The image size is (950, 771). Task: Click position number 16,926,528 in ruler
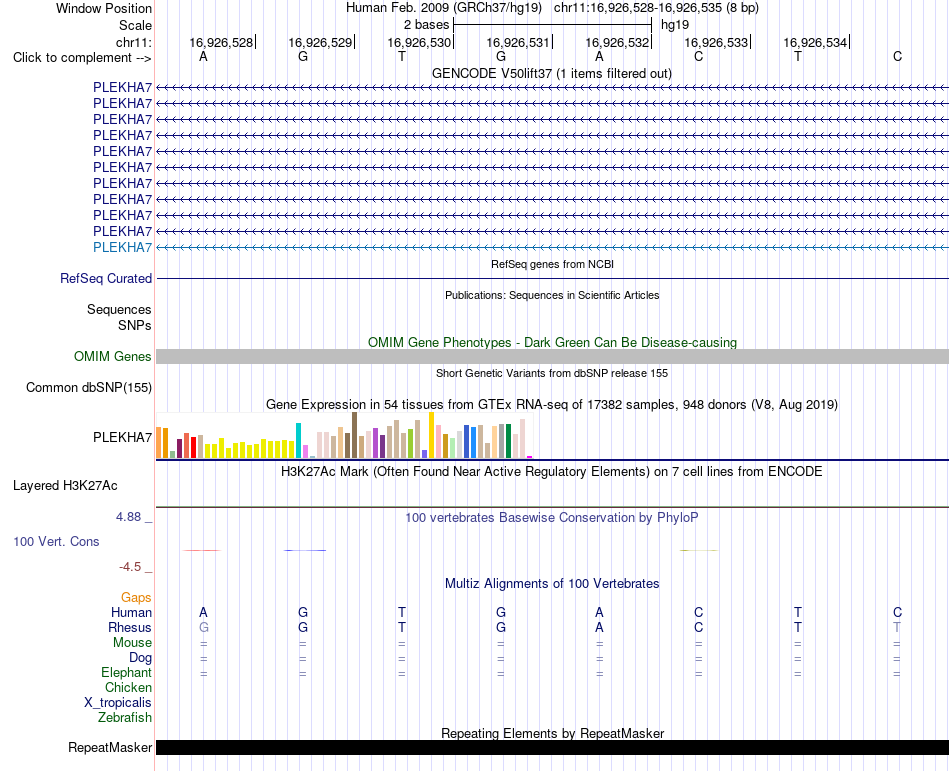tap(221, 42)
